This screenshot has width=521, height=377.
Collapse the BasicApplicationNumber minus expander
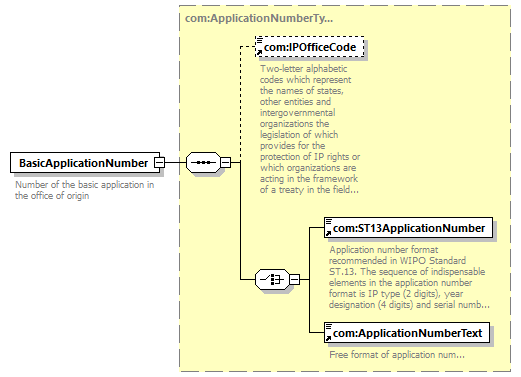(x=159, y=163)
